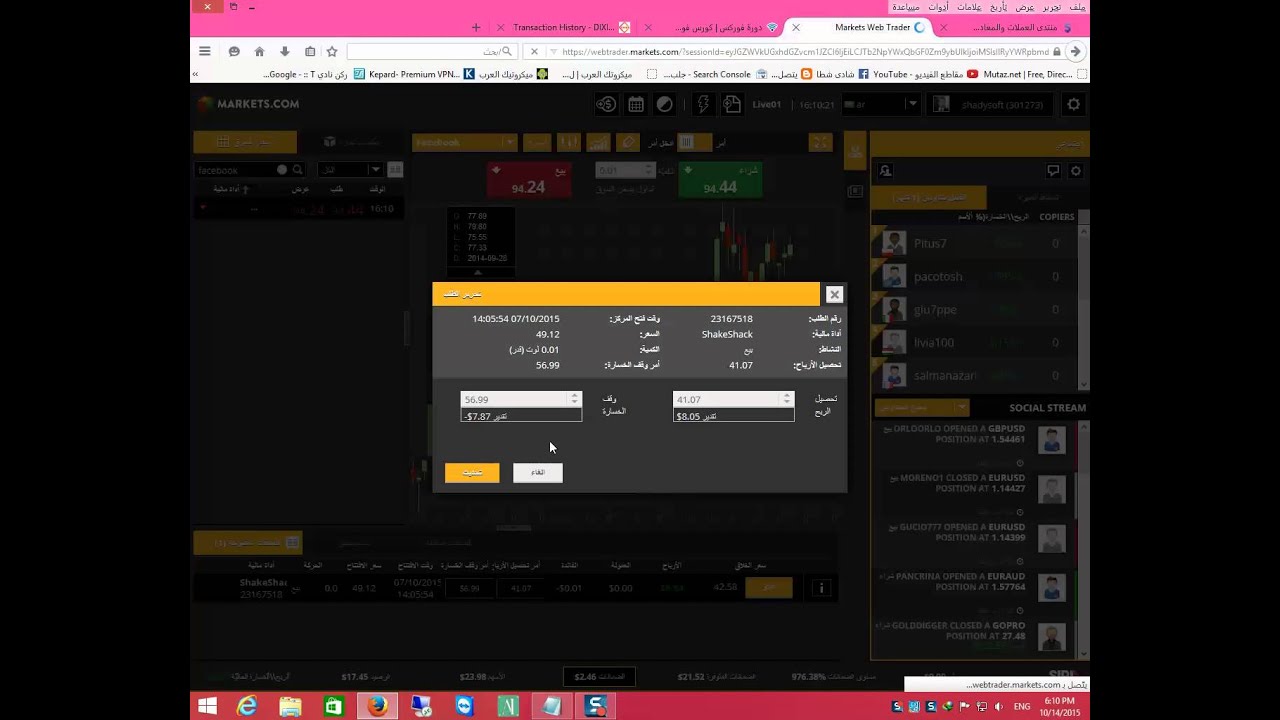Open Firefox from taskbar

377,706
